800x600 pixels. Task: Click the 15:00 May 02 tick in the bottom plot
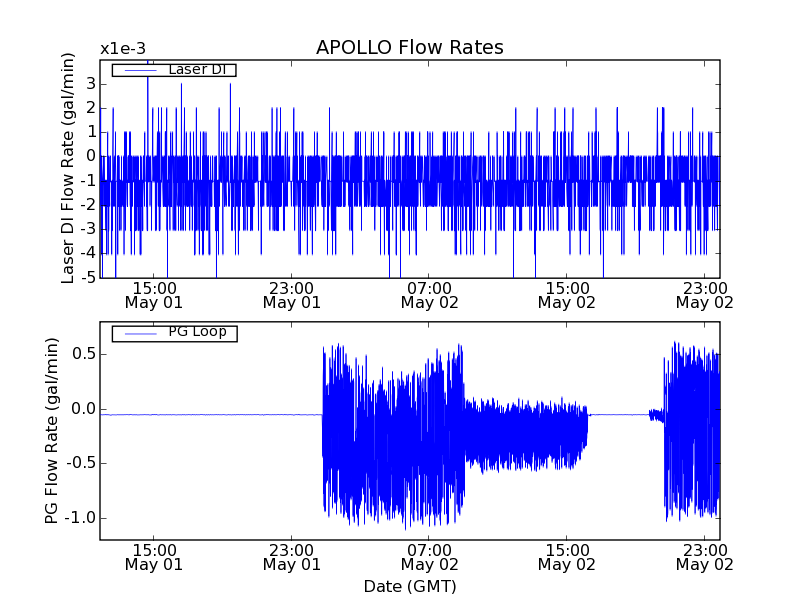567,556
